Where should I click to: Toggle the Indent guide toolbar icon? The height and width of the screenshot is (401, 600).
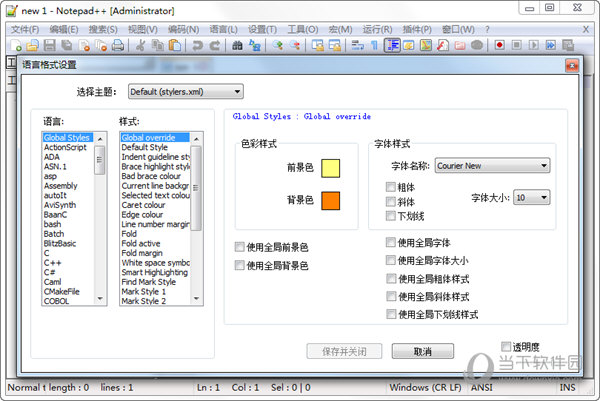[x=392, y=46]
